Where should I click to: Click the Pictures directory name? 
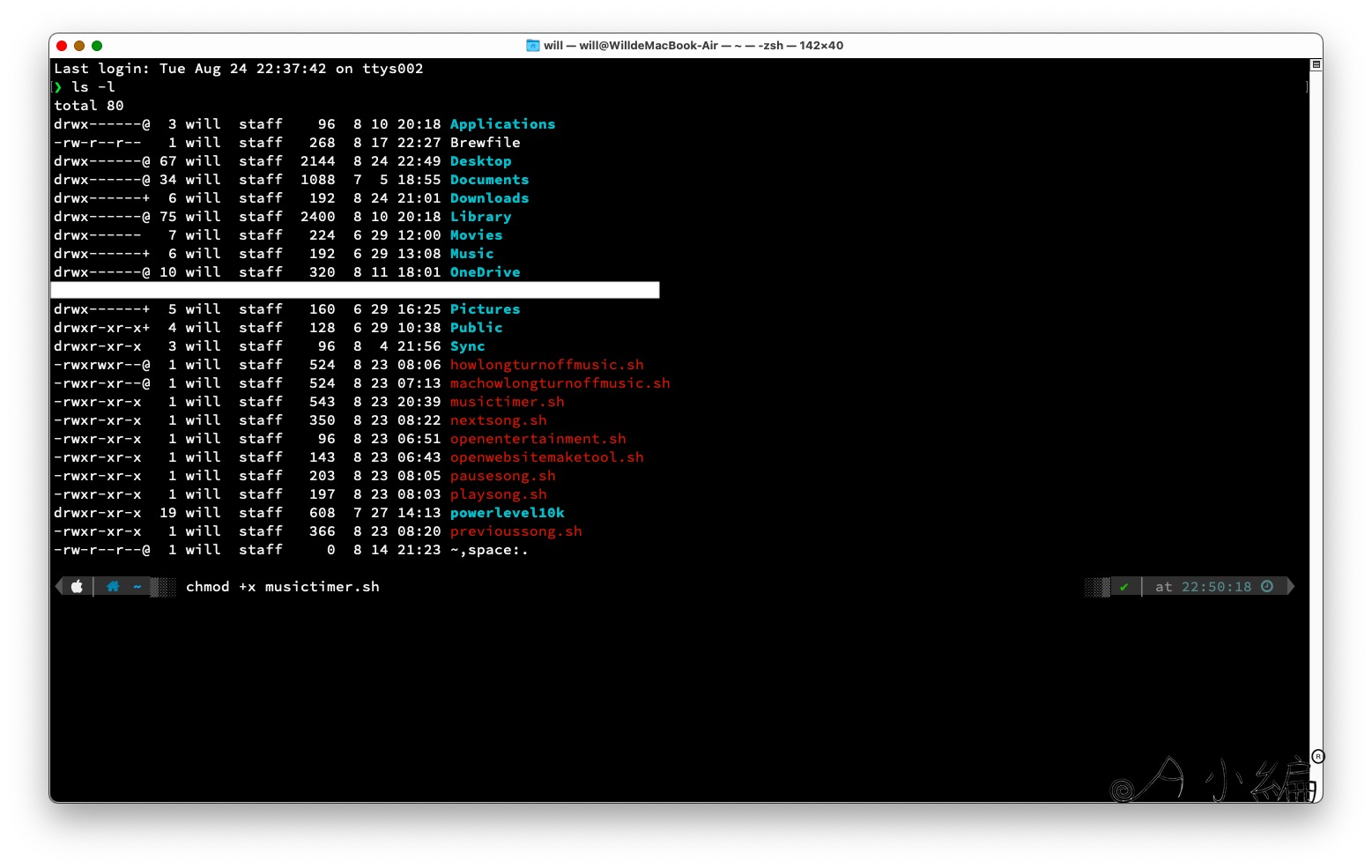[485, 309]
